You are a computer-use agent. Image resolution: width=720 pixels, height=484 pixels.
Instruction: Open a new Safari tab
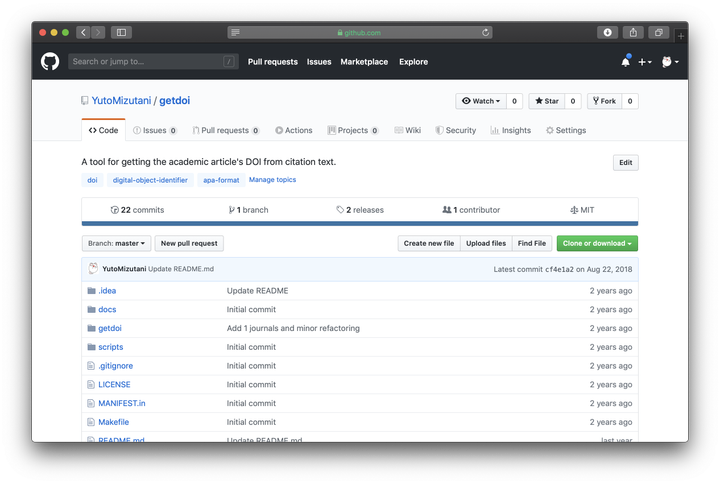(x=681, y=35)
